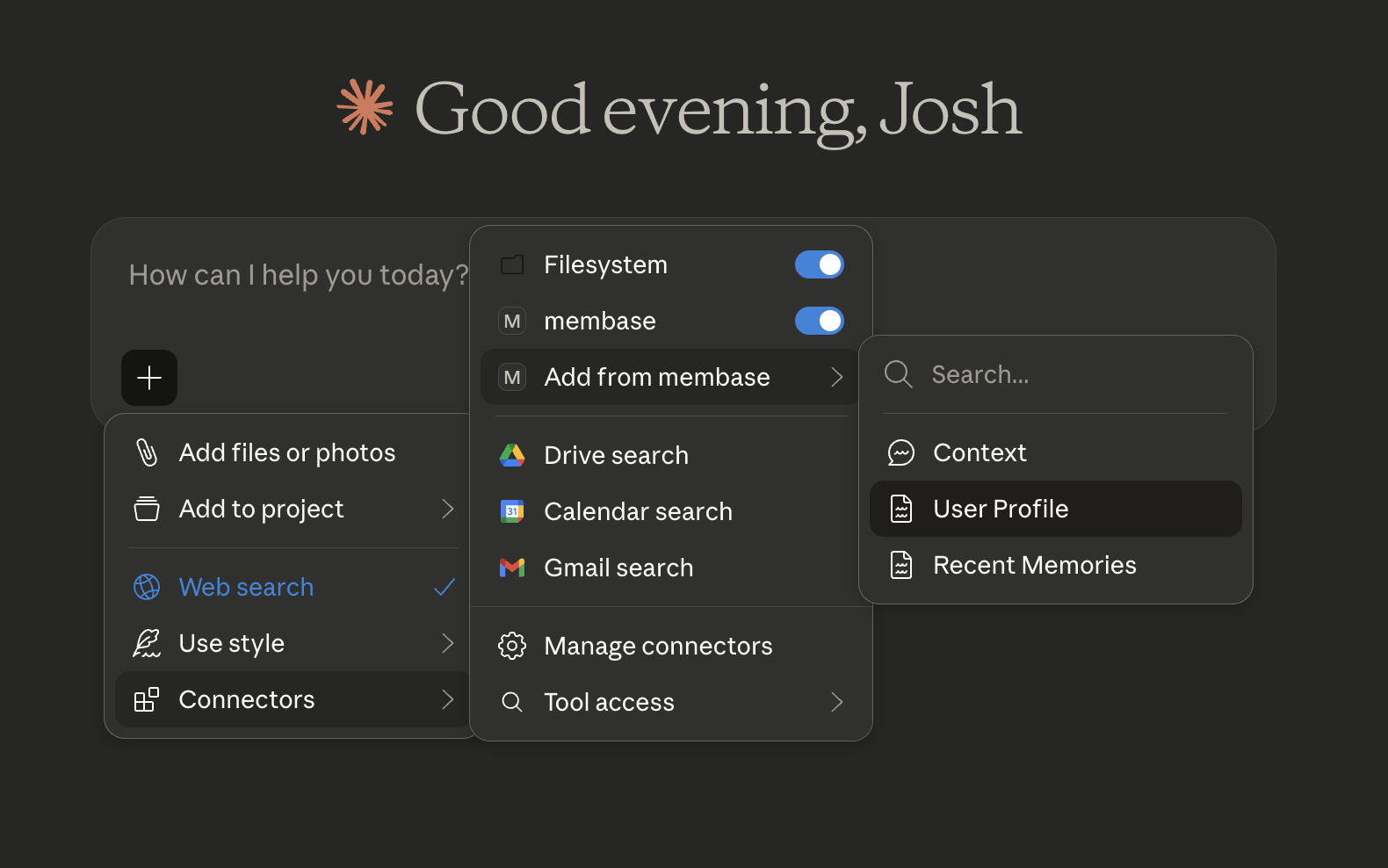The image size is (1388, 868).
Task: Choose Gmail search
Action: pos(671,568)
